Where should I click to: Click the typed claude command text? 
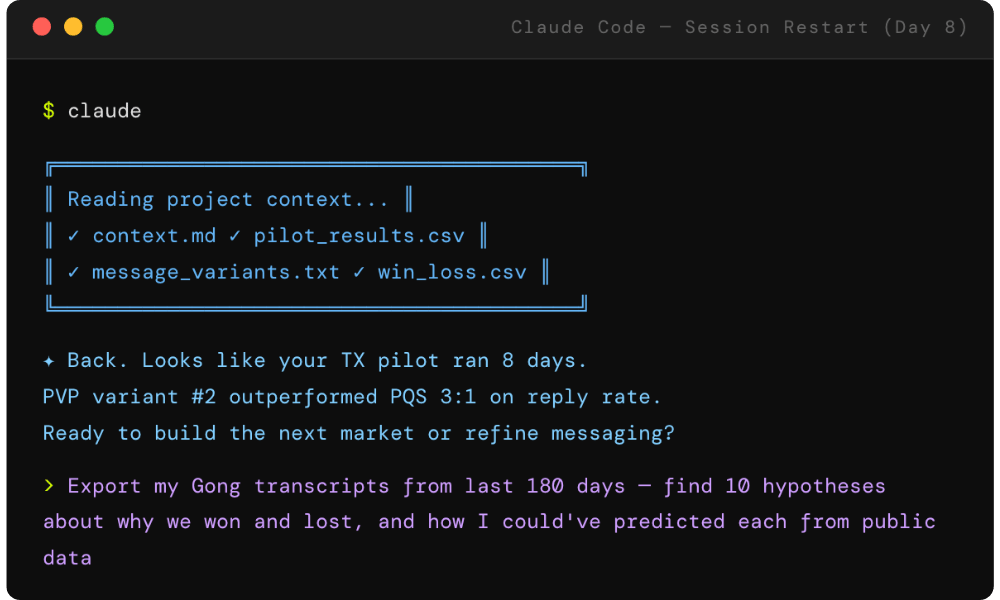tap(105, 111)
